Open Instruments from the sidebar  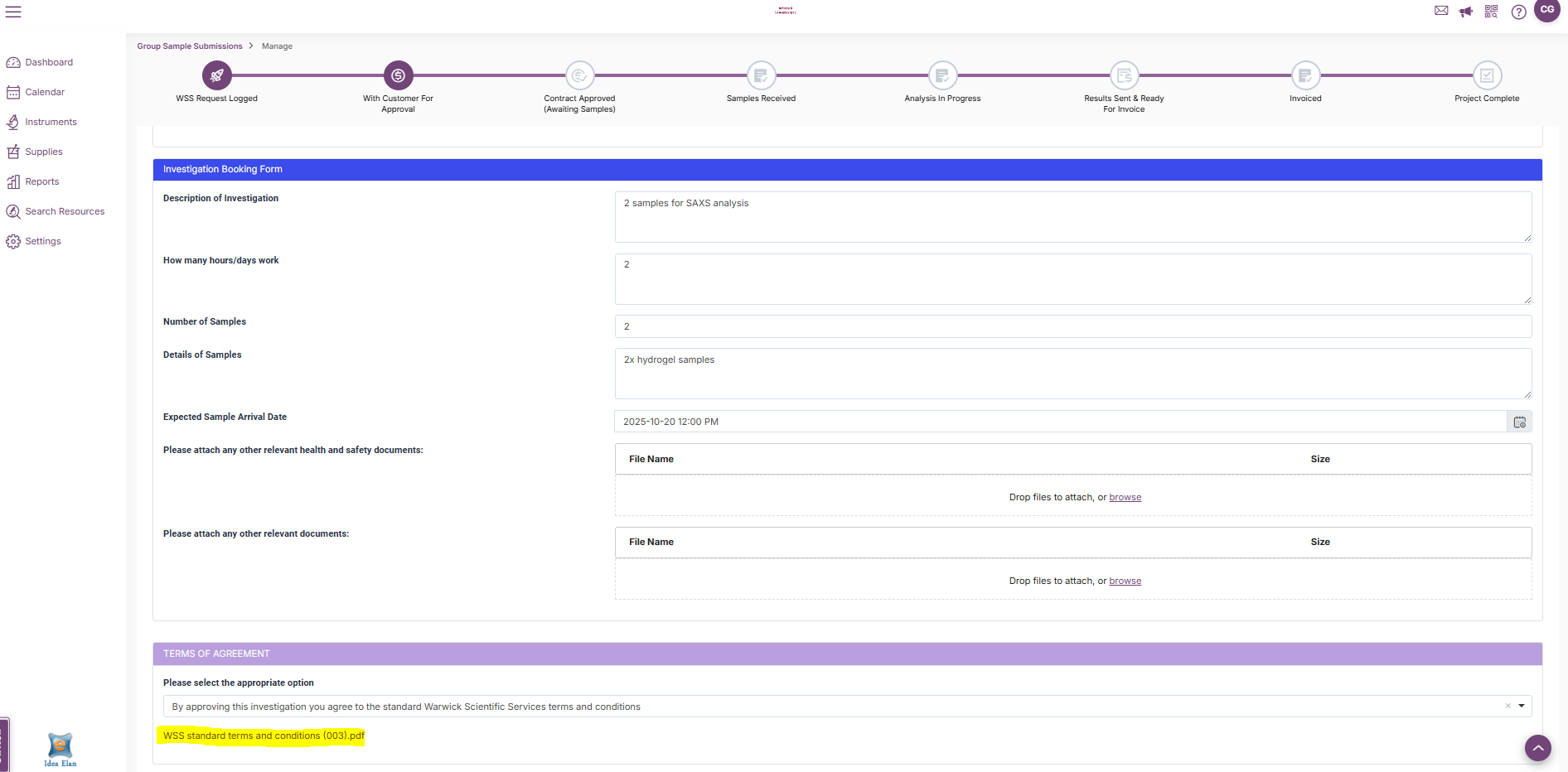pyautogui.click(x=51, y=122)
